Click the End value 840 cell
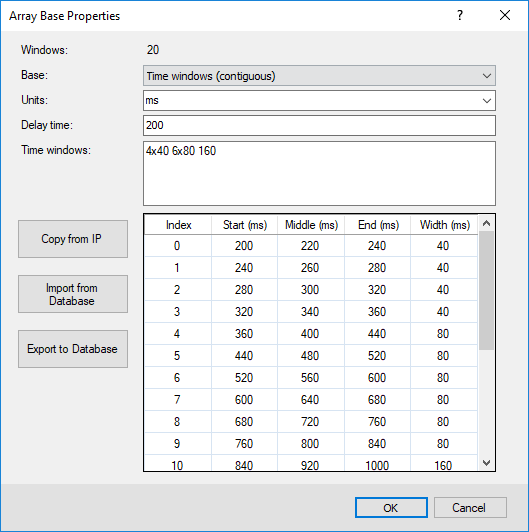 pyautogui.click(x=377, y=443)
